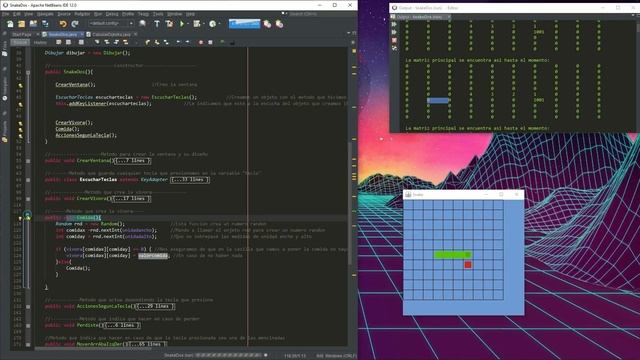The height and width of the screenshot is (360, 640).
Task: Undo the last edit with the orange arrow
Action: pyautogui.click(x=63, y=24)
